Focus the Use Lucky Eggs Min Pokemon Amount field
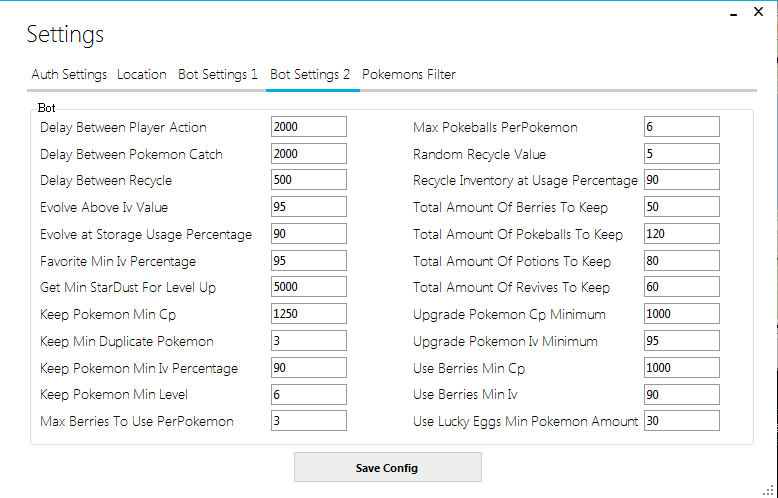The image size is (778, 498). point(681,421)
